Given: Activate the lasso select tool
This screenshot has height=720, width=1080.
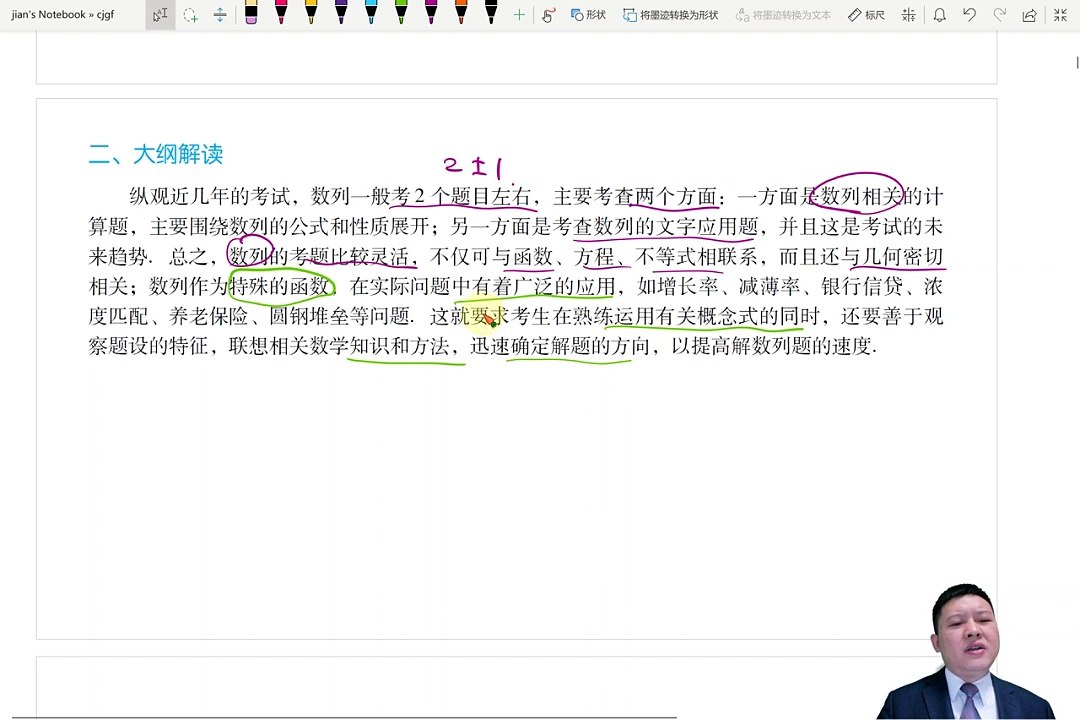Looking at the screenshot, I should coord(190,14).
